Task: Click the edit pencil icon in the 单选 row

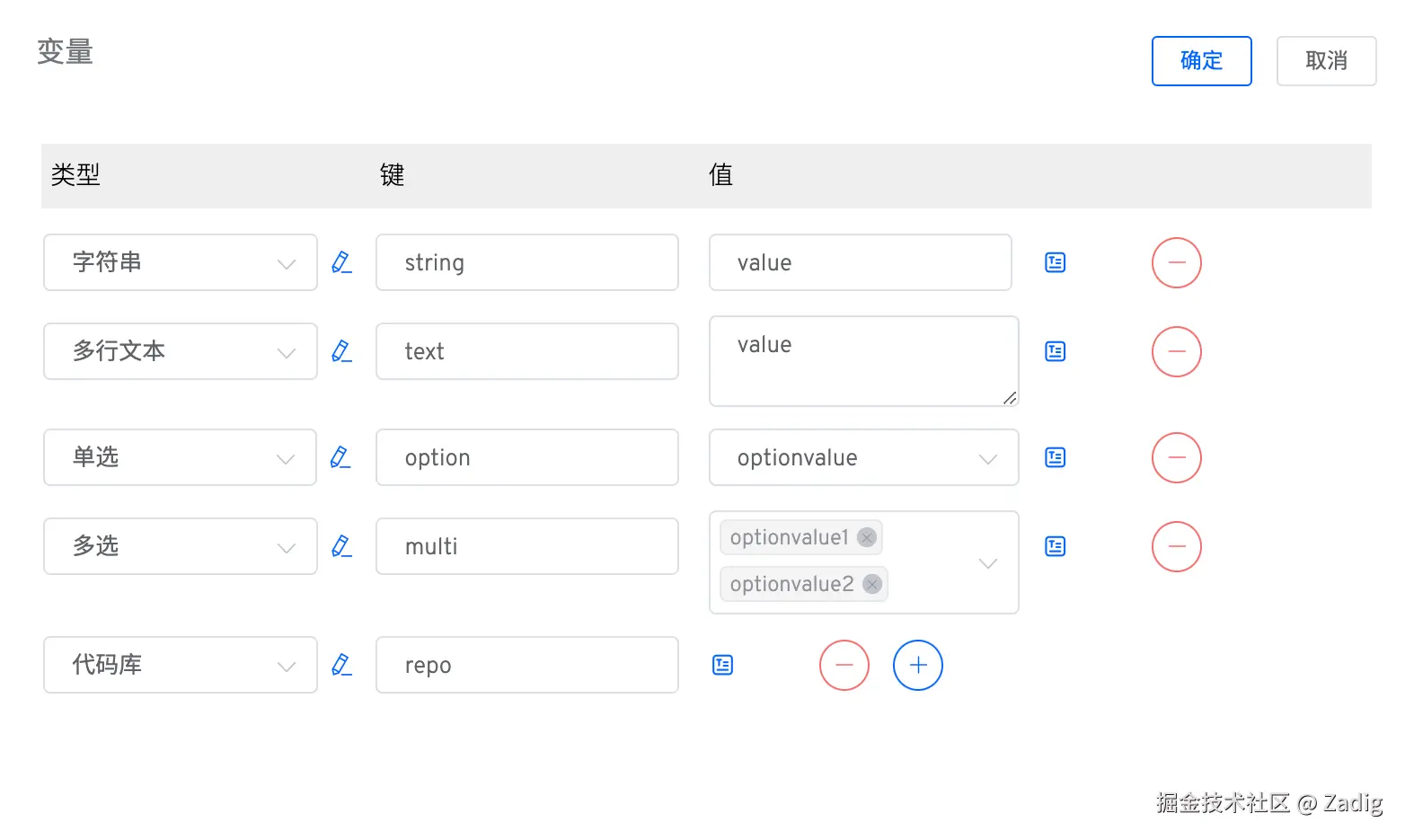Action: [x=341, y=457]
